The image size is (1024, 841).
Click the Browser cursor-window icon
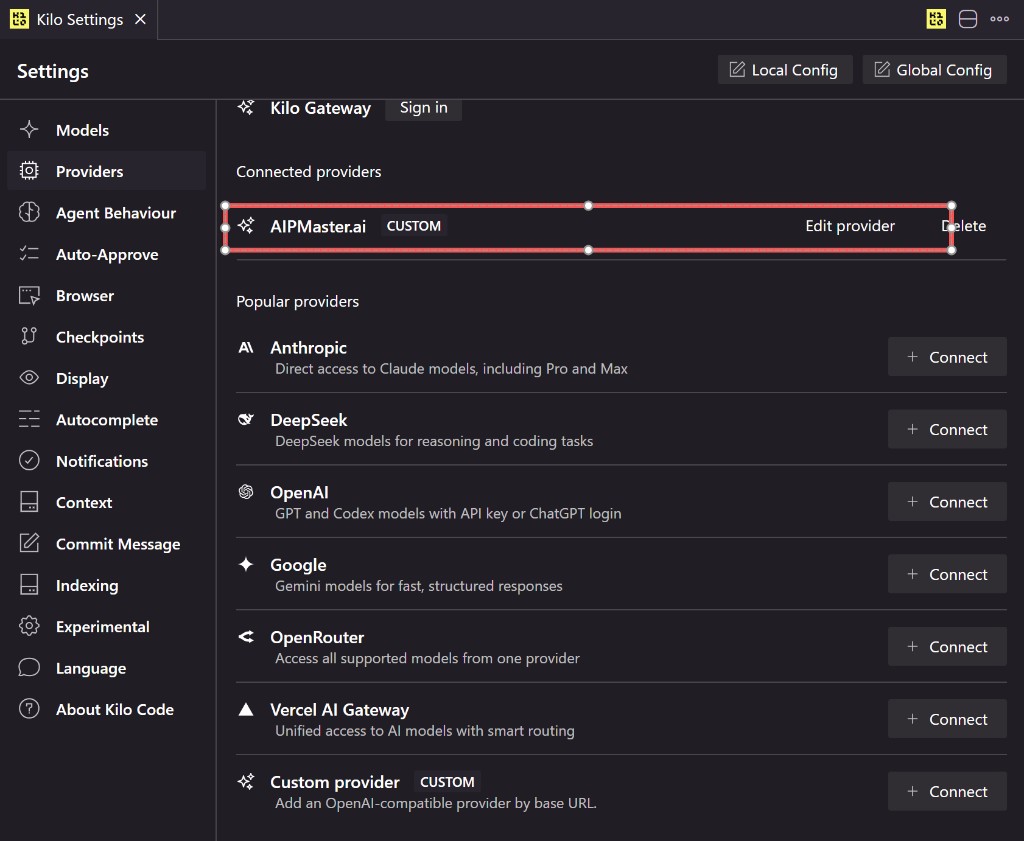tap(29, 295)
